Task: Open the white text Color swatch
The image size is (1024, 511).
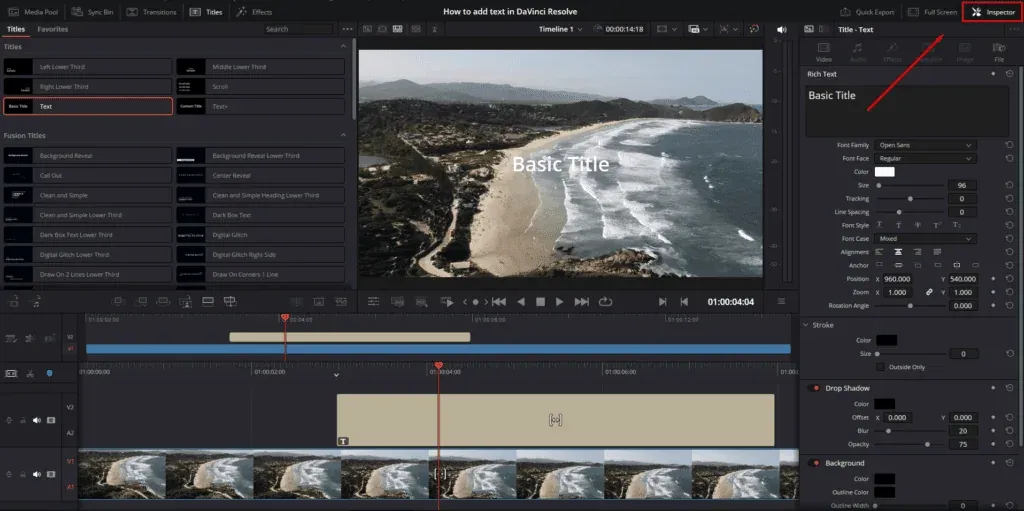Action: 884,172
